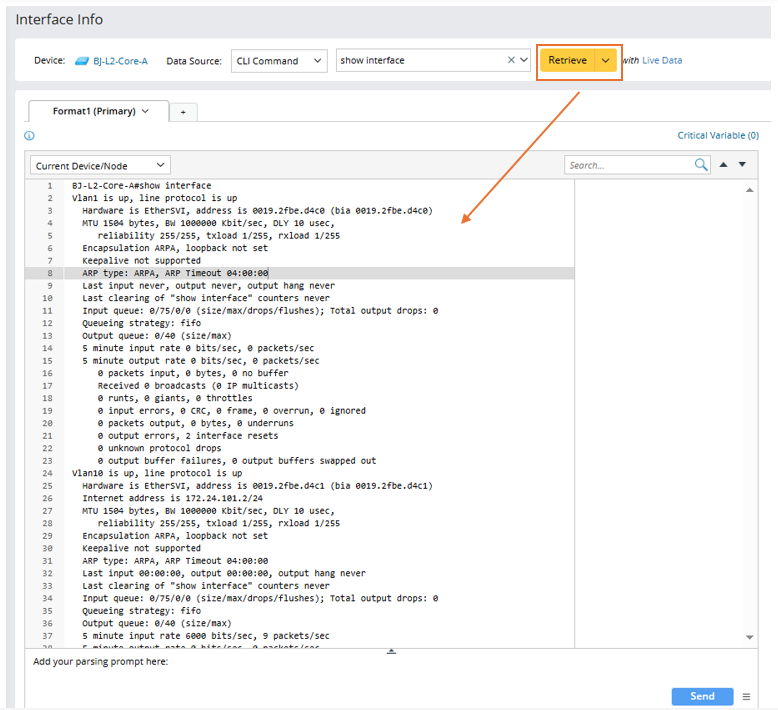Viewport: 778px width, 710px height.
Task: Click line 'Keepalive not supported' on row 7
Action: click(x=141, y=260)
